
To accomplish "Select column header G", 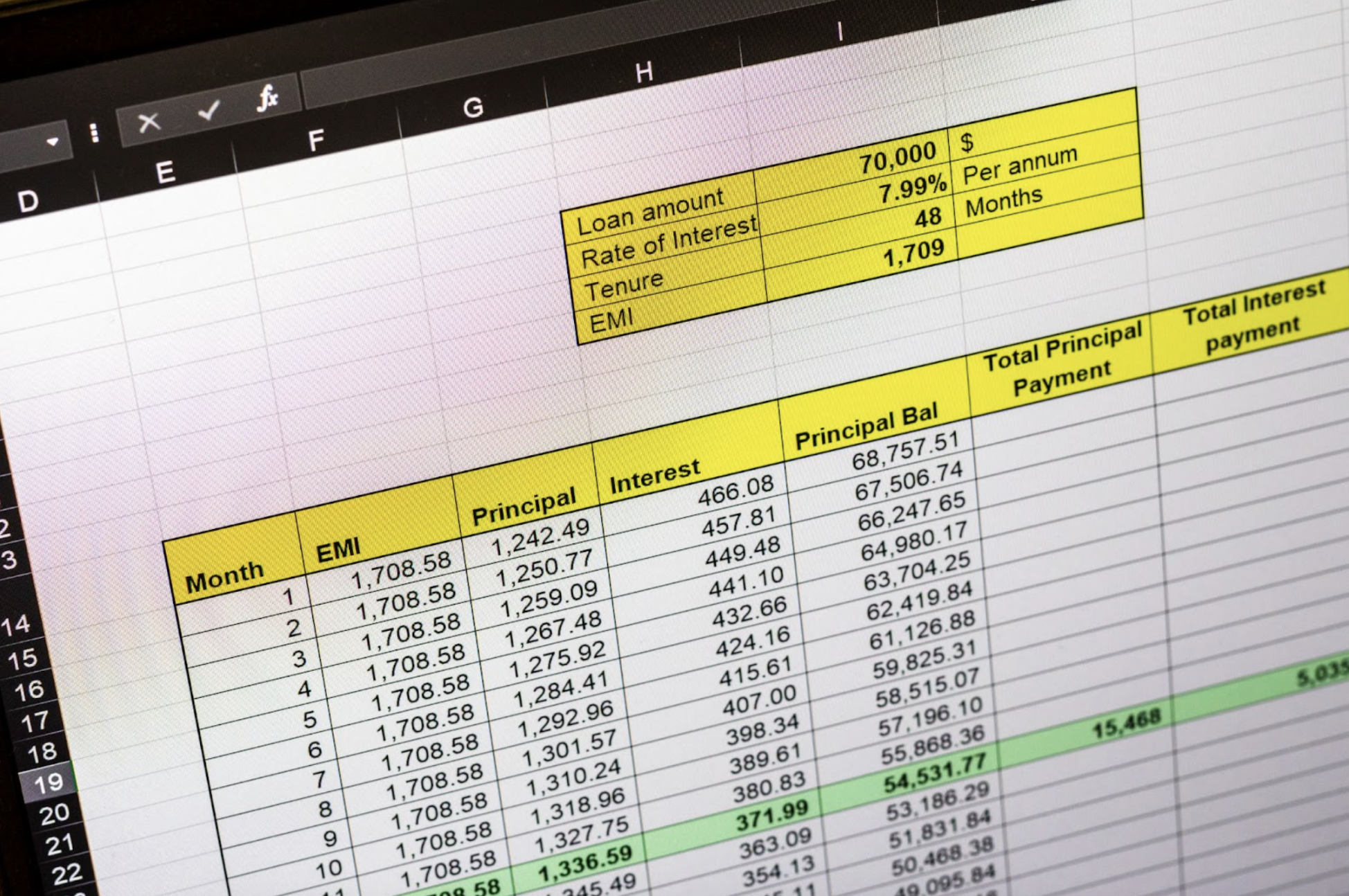I will click(x=472, y=109).
